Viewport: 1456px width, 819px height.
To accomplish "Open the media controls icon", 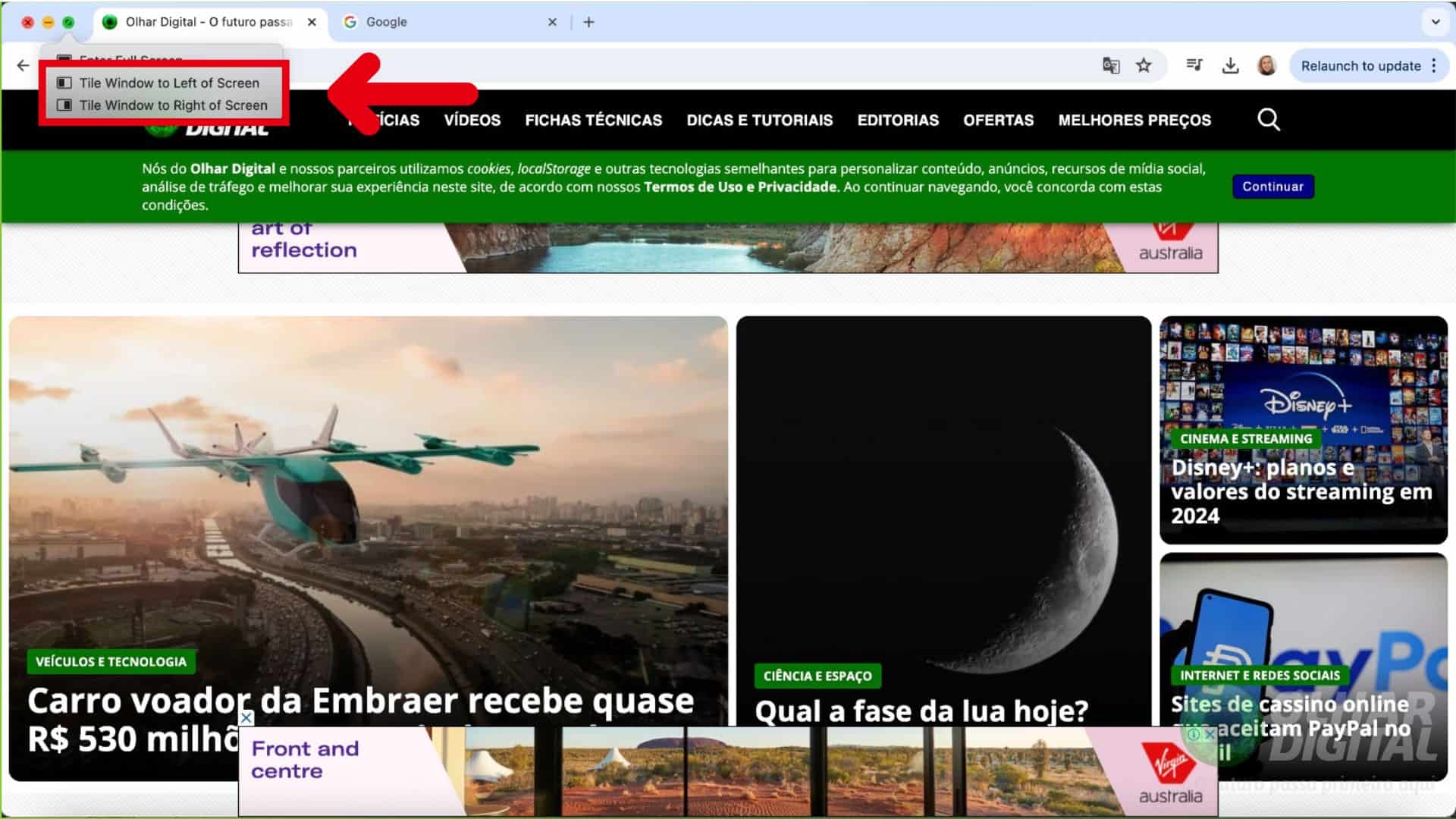I will click(x=1194, y=66).
